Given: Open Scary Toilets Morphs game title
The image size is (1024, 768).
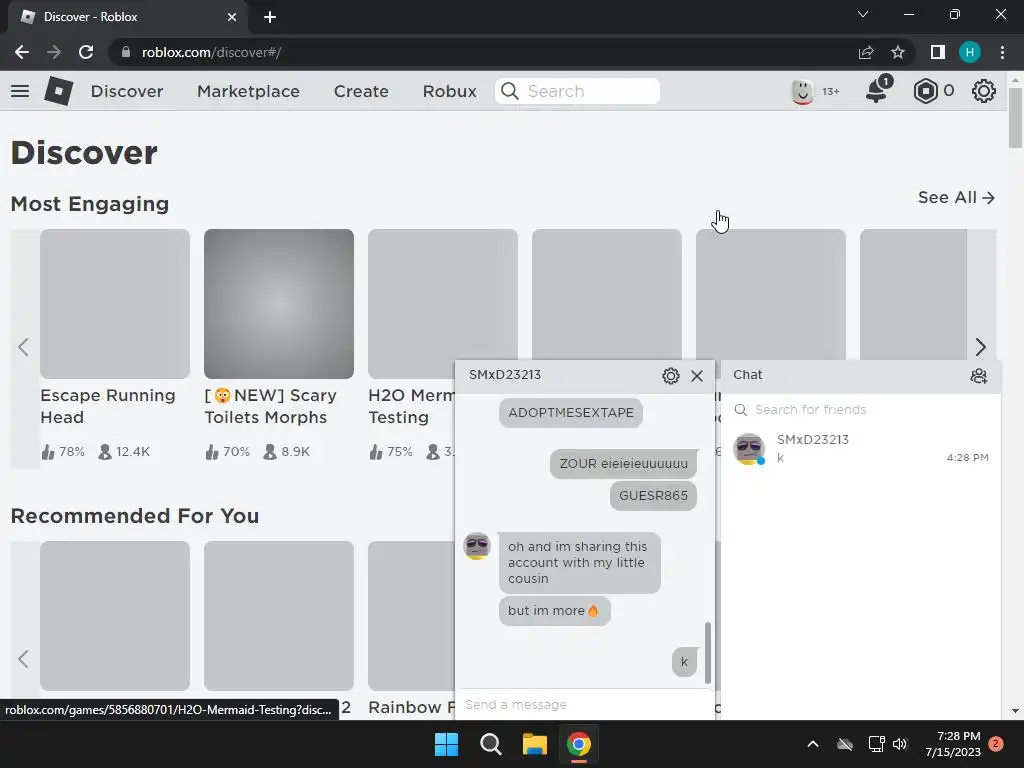Looking at the screenshot, I should (270, 406).
